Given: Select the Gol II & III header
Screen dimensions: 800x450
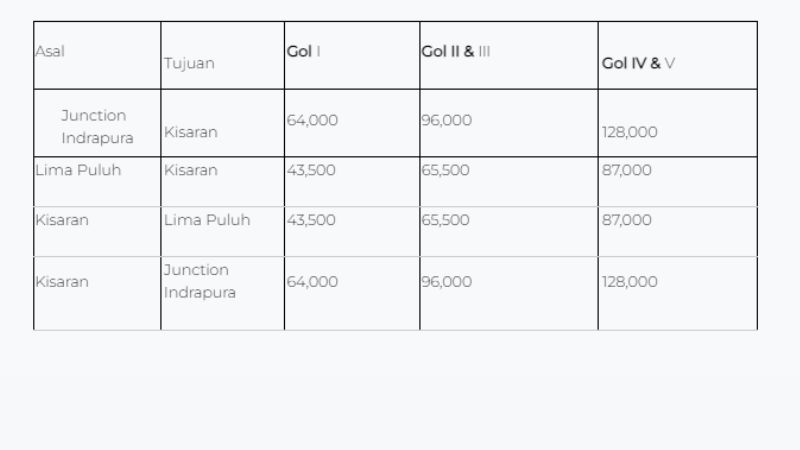Looking at the screenshot, I should (456, 51).
